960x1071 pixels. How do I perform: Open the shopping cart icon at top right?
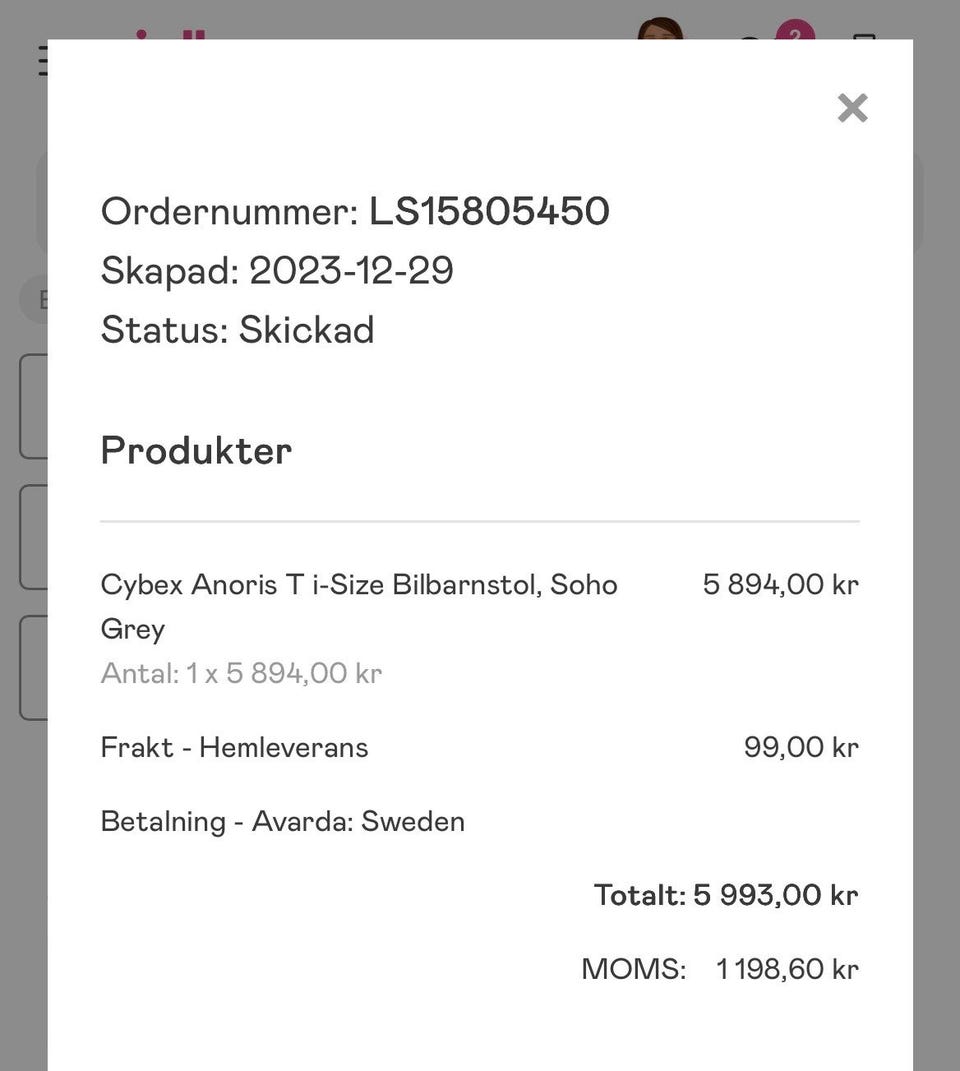[864, 36]
